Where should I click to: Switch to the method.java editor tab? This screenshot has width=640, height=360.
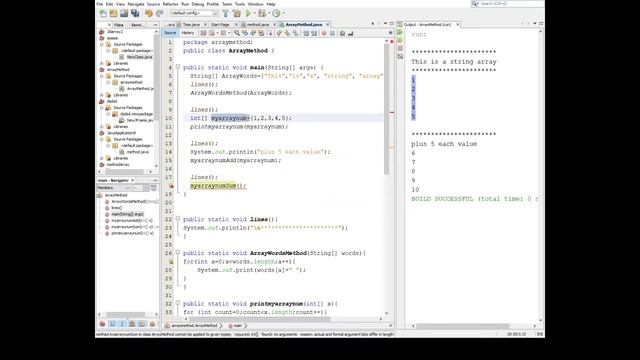258,25
